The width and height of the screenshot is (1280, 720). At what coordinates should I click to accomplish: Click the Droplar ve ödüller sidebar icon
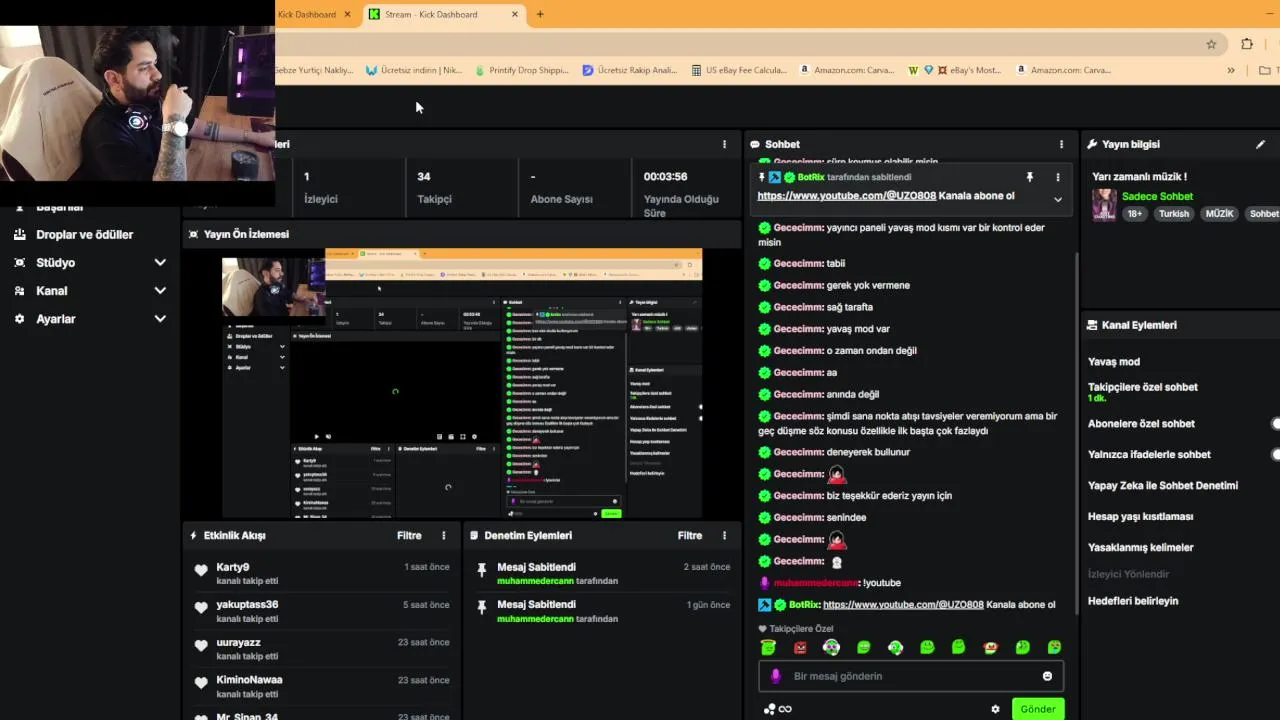pyautogui.click(x=19, y=234)
